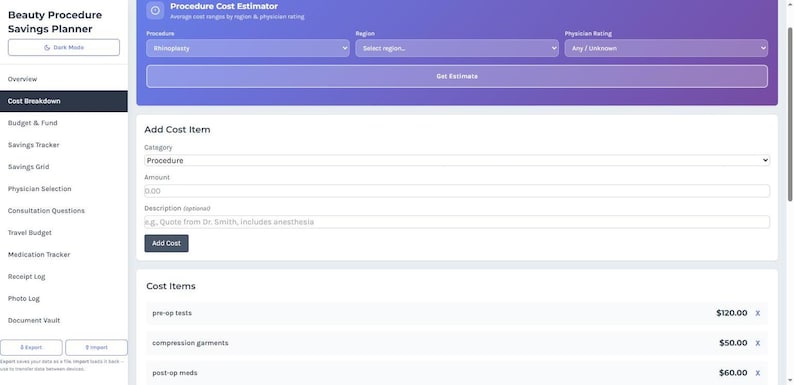Click the Add Cost button
This screenshot has width=794, height=385.
[x=166, y=243]
